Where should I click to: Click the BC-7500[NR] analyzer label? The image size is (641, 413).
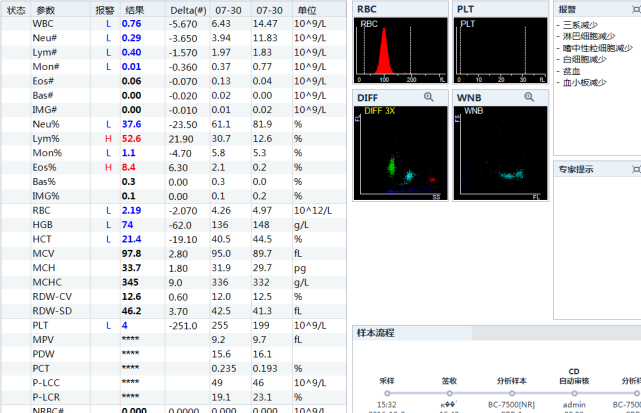511,405
